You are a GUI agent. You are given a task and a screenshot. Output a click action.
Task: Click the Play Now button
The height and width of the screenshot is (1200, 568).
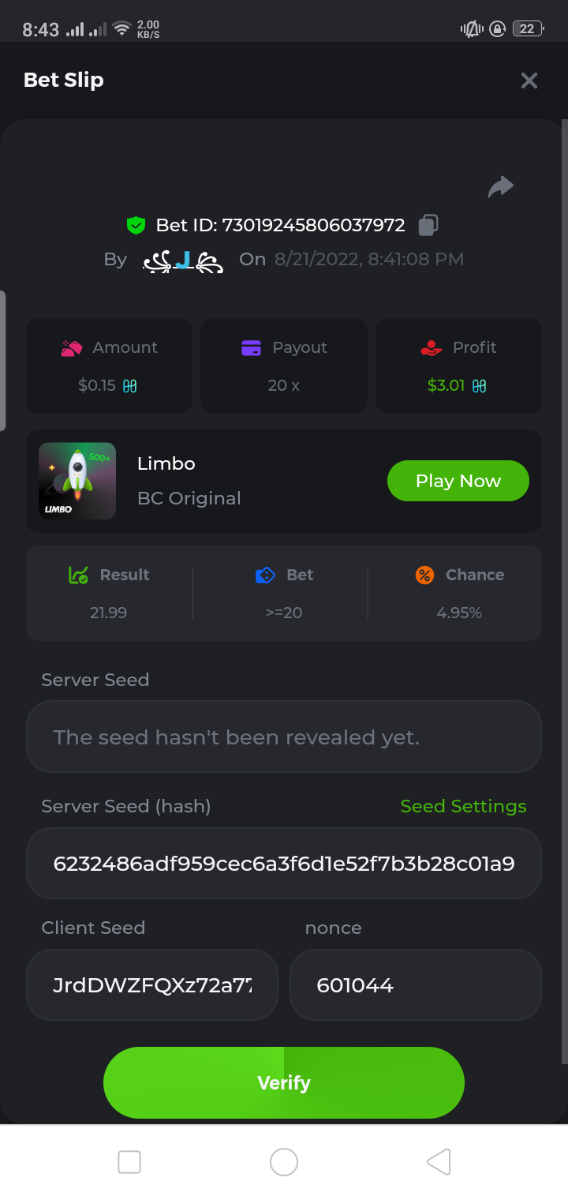coord(458,481)
